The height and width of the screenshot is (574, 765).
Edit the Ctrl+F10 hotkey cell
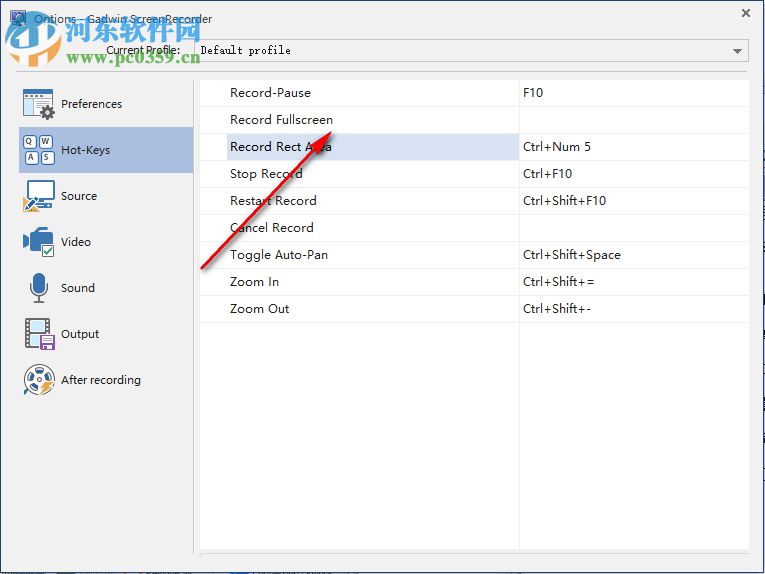(x=634, y=174)
